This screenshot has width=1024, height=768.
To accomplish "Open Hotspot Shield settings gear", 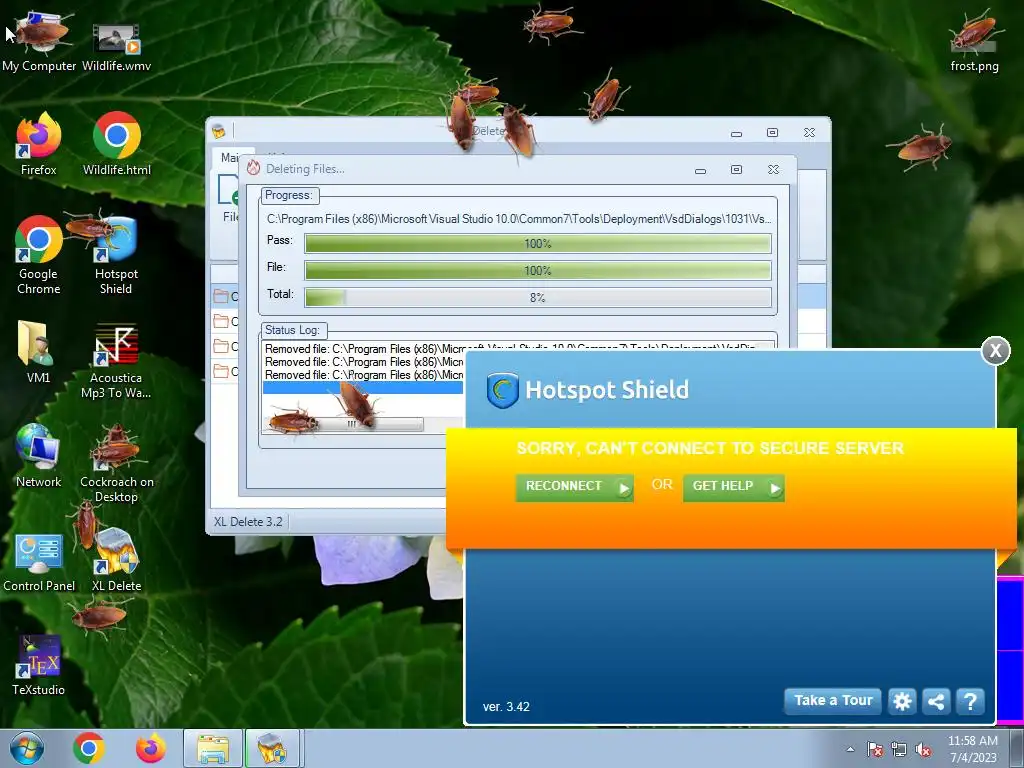I will pyautogui.click(x=902, y=701).
